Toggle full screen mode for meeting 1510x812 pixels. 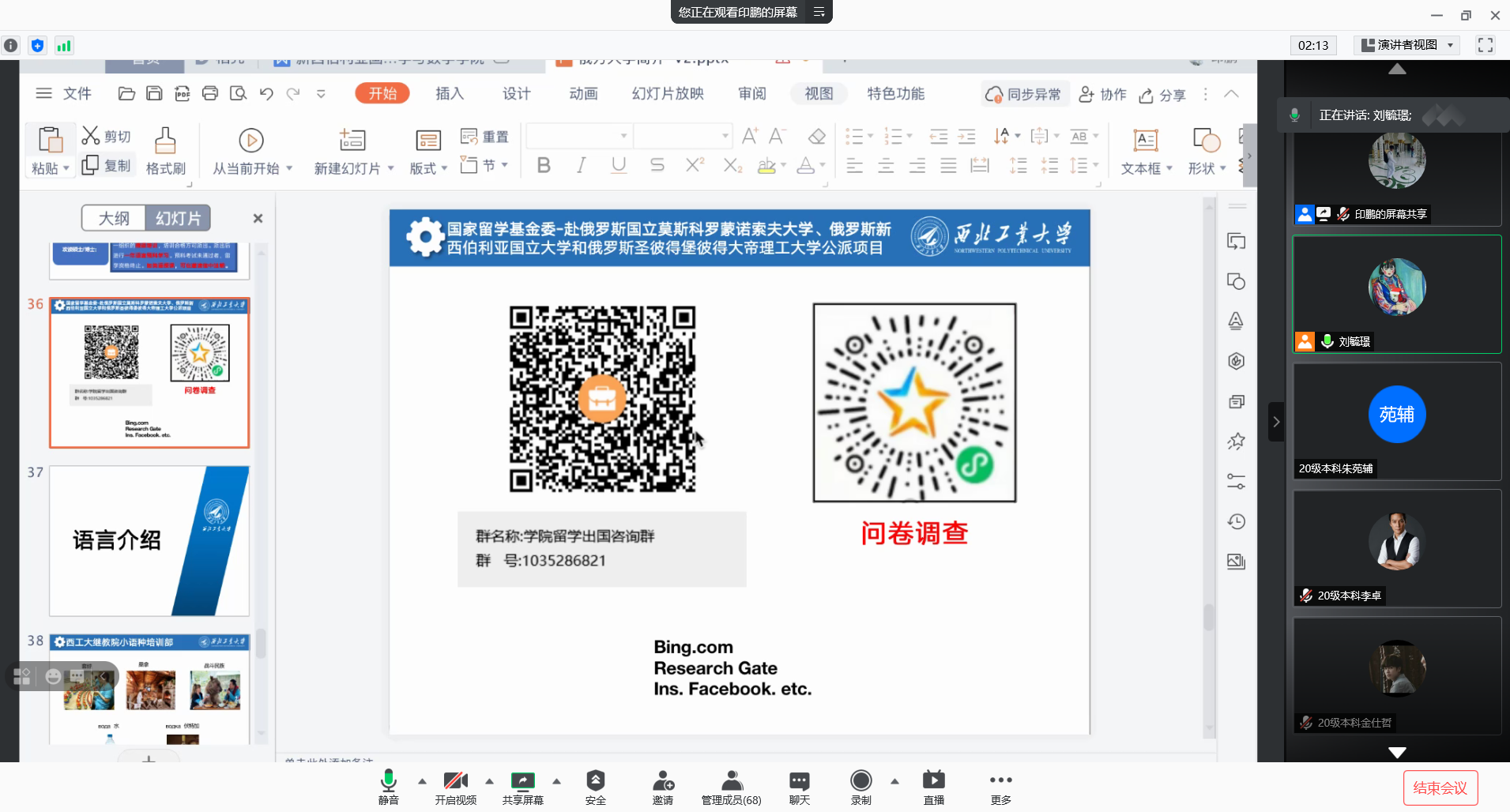click(1485, 45)
